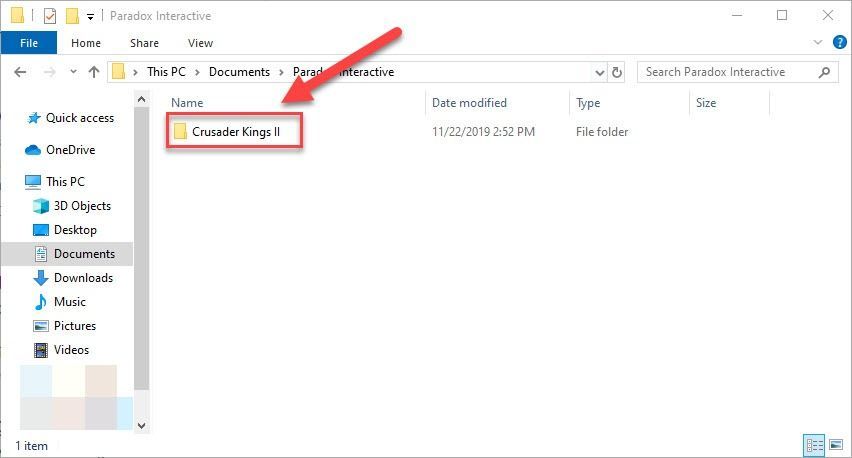This screenshot has height=458, width=852.
Task: Select This PC in navigation pane
Action: click(x=65, y=181)
